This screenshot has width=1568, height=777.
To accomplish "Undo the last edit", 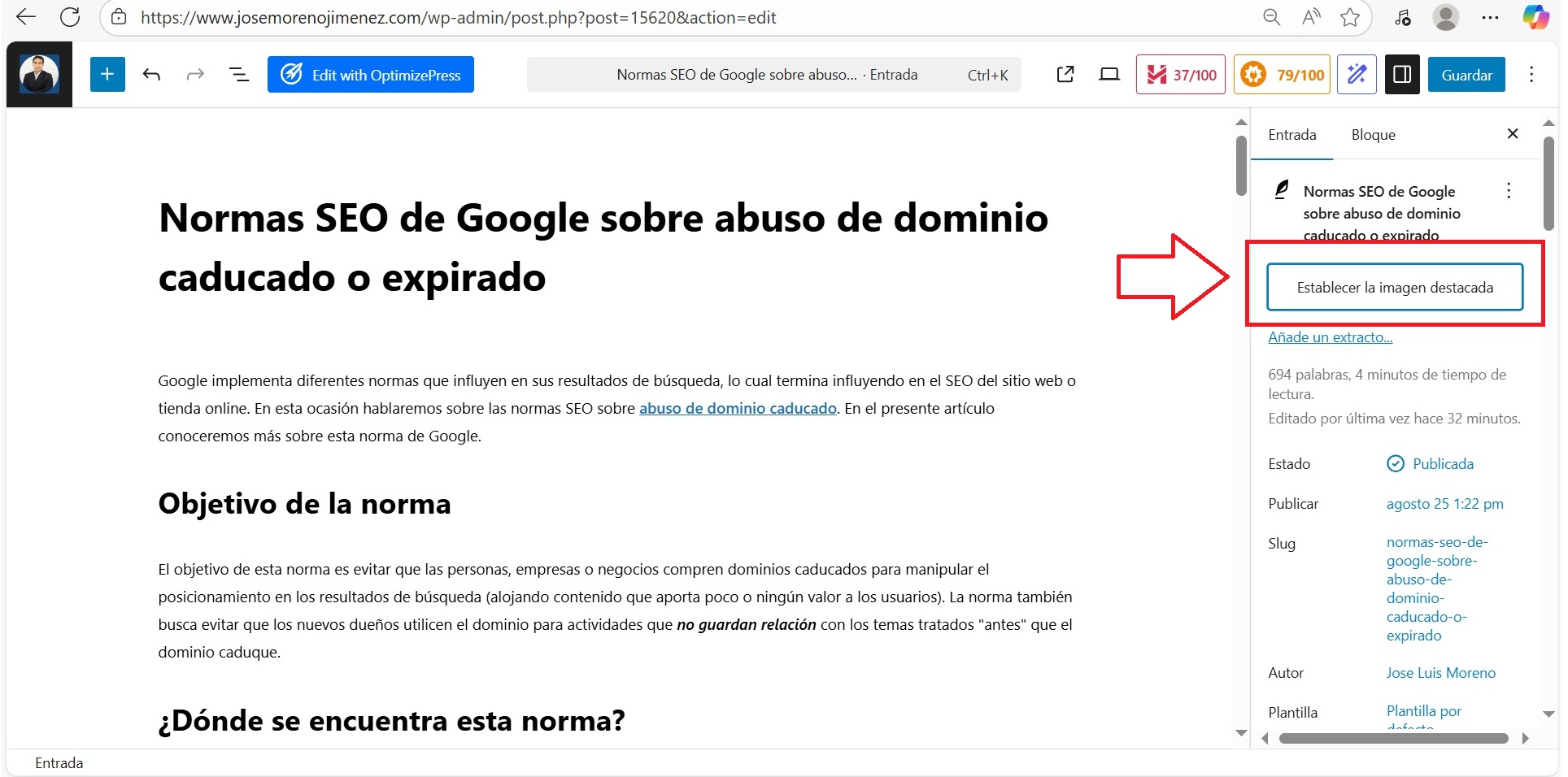I will (151, 75).
